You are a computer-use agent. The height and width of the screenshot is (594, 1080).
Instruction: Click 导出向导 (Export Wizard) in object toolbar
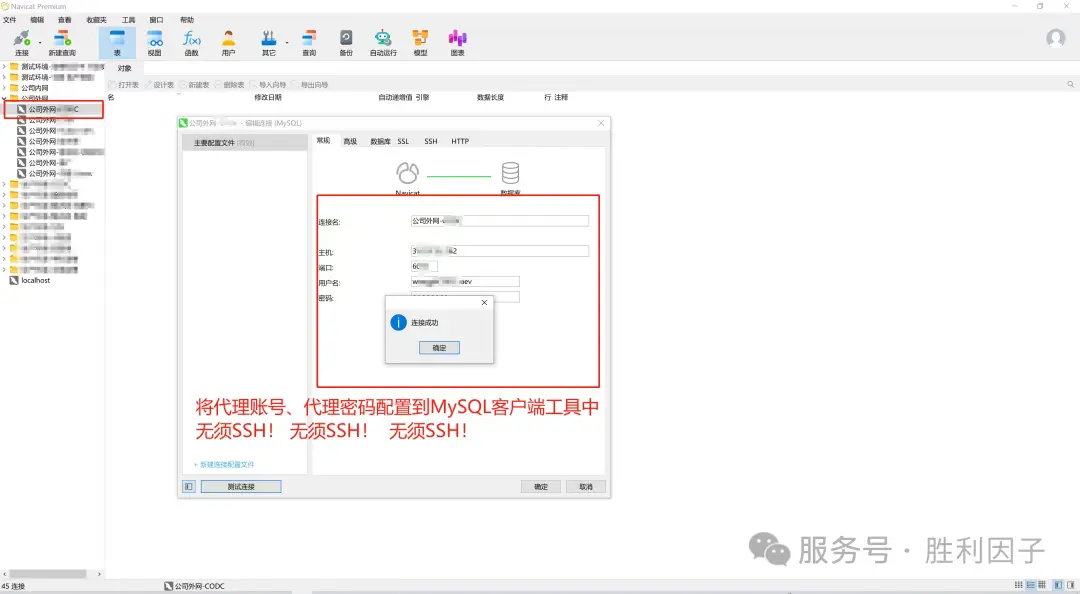[309, 85]
